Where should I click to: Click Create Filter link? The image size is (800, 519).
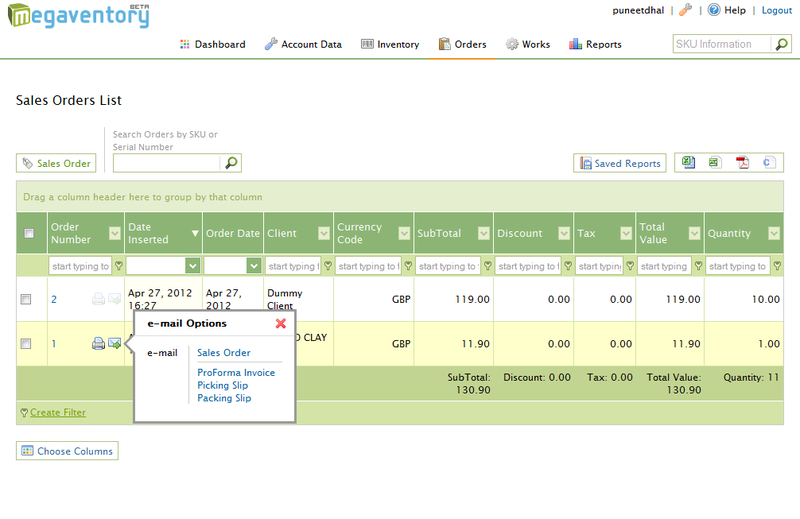[58, 412]
